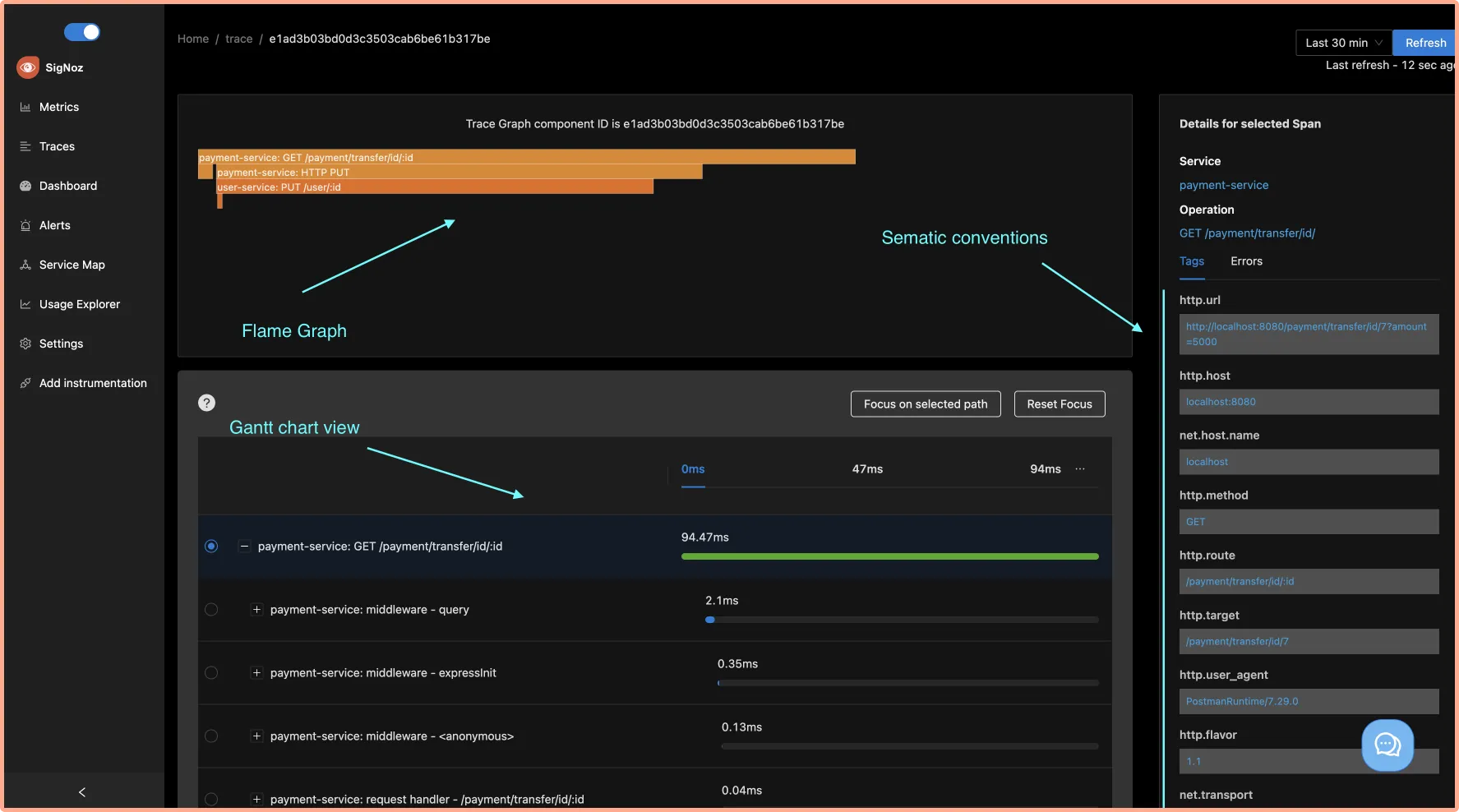Open Metrics via its bar chart icon

click(25, 107)
